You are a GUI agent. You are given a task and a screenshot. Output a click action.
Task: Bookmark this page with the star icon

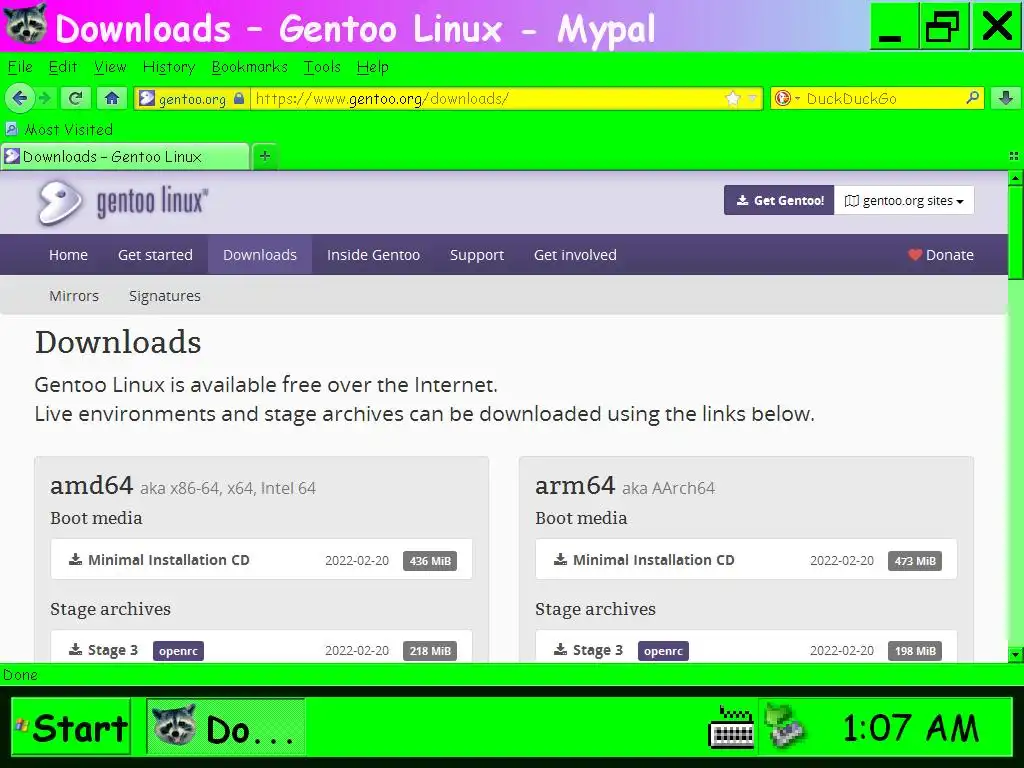click(x=733, y=99)
